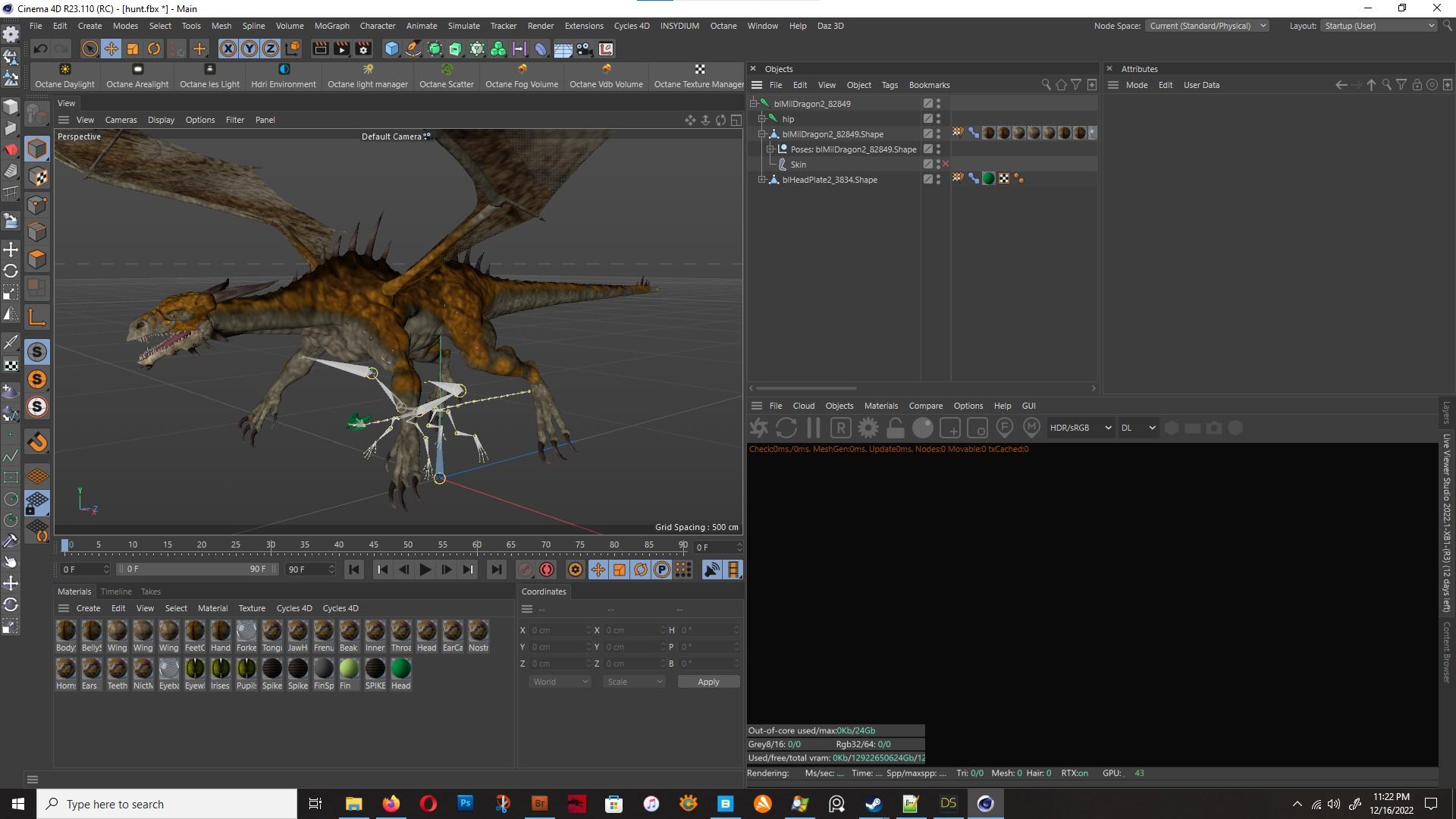Click the Rotate tool icon
Image resolution: width=1456 pixels, height=819 pixels.
pos(154,49)
